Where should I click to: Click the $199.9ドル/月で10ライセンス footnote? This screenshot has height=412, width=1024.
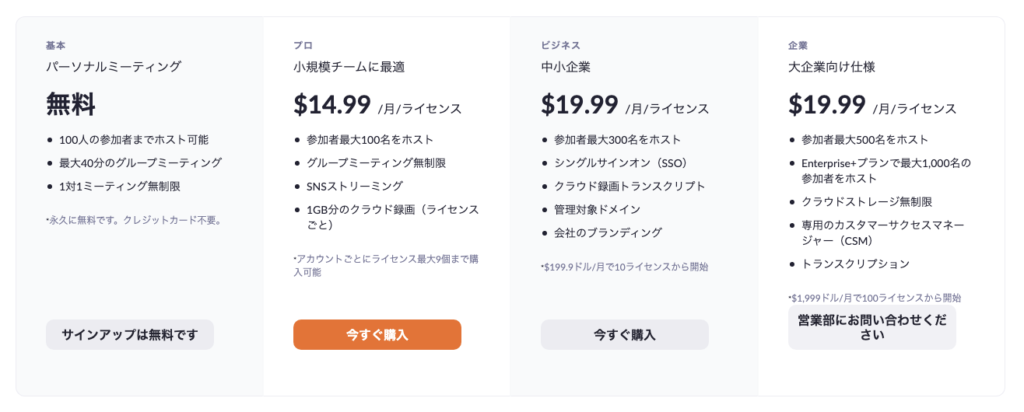pos(624,267)
